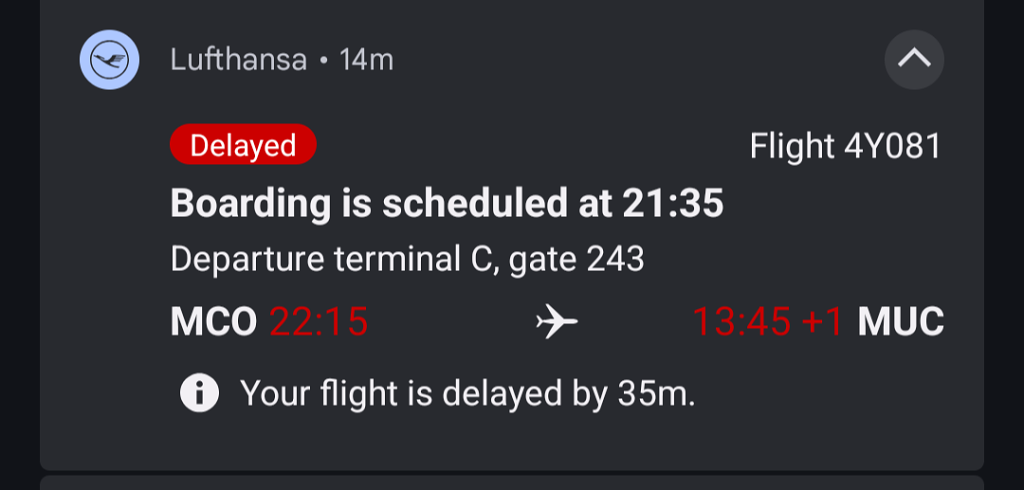Tap the airplane icon between airports
This screenshot has height=490, width=1024.
tap(557, 322)
